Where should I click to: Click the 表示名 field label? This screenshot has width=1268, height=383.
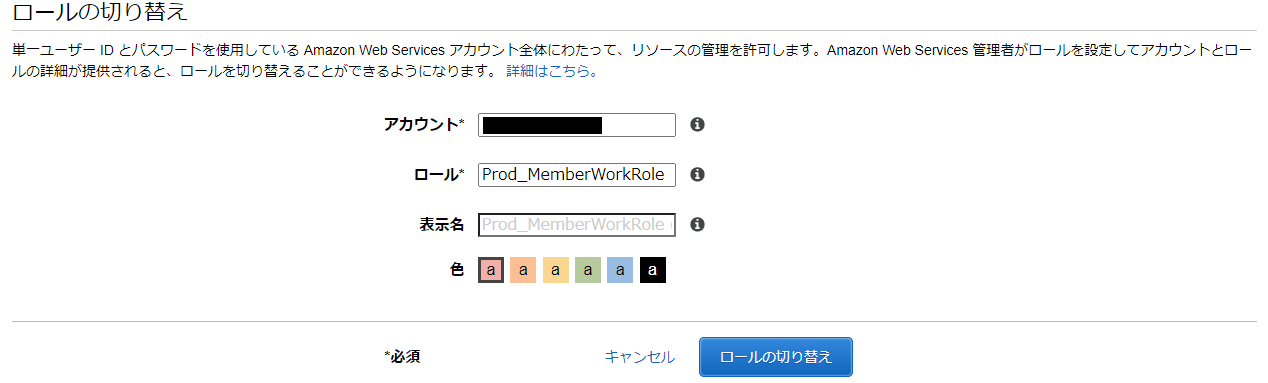click(x=441, y=225)
